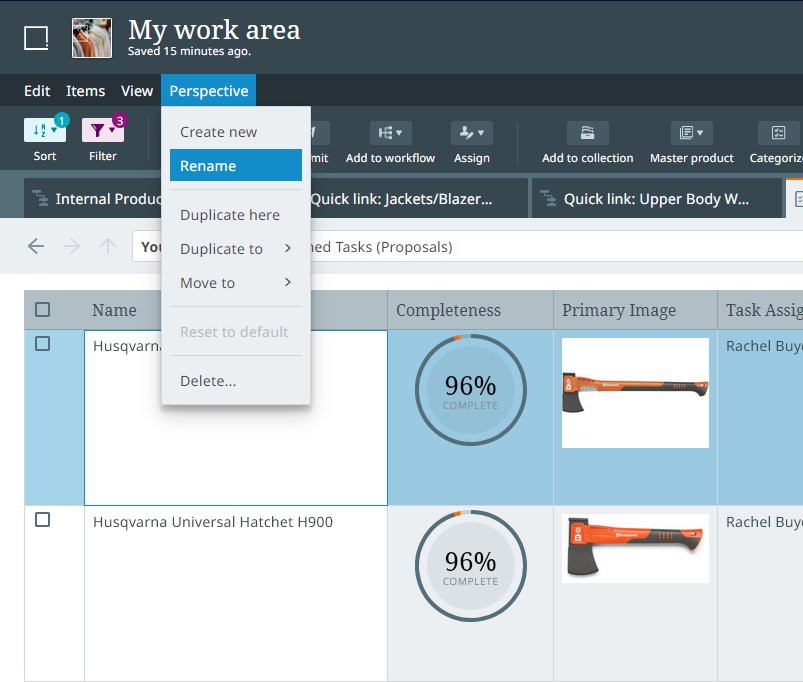Click the Add to collection icon

(x=587, y=134)
